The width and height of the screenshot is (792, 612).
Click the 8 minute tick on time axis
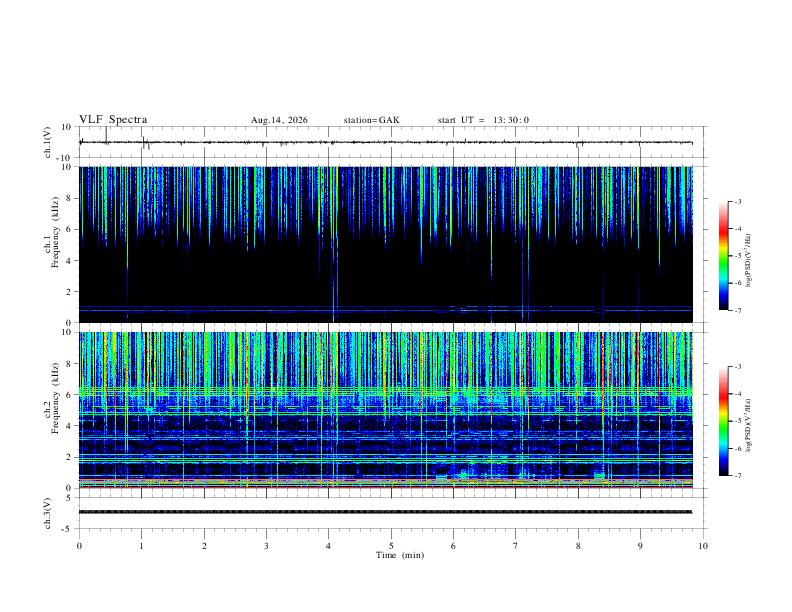pos(578,546)
